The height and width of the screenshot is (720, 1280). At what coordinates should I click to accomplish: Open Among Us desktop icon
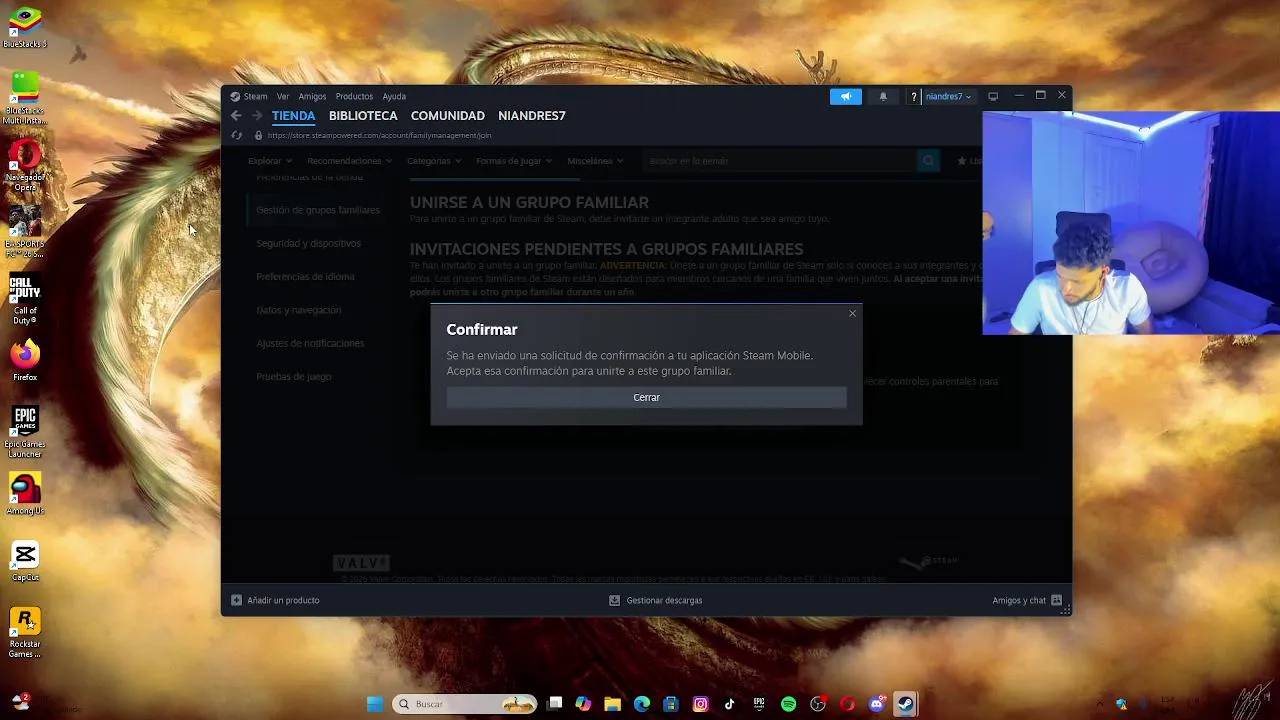tap(25, 495)
